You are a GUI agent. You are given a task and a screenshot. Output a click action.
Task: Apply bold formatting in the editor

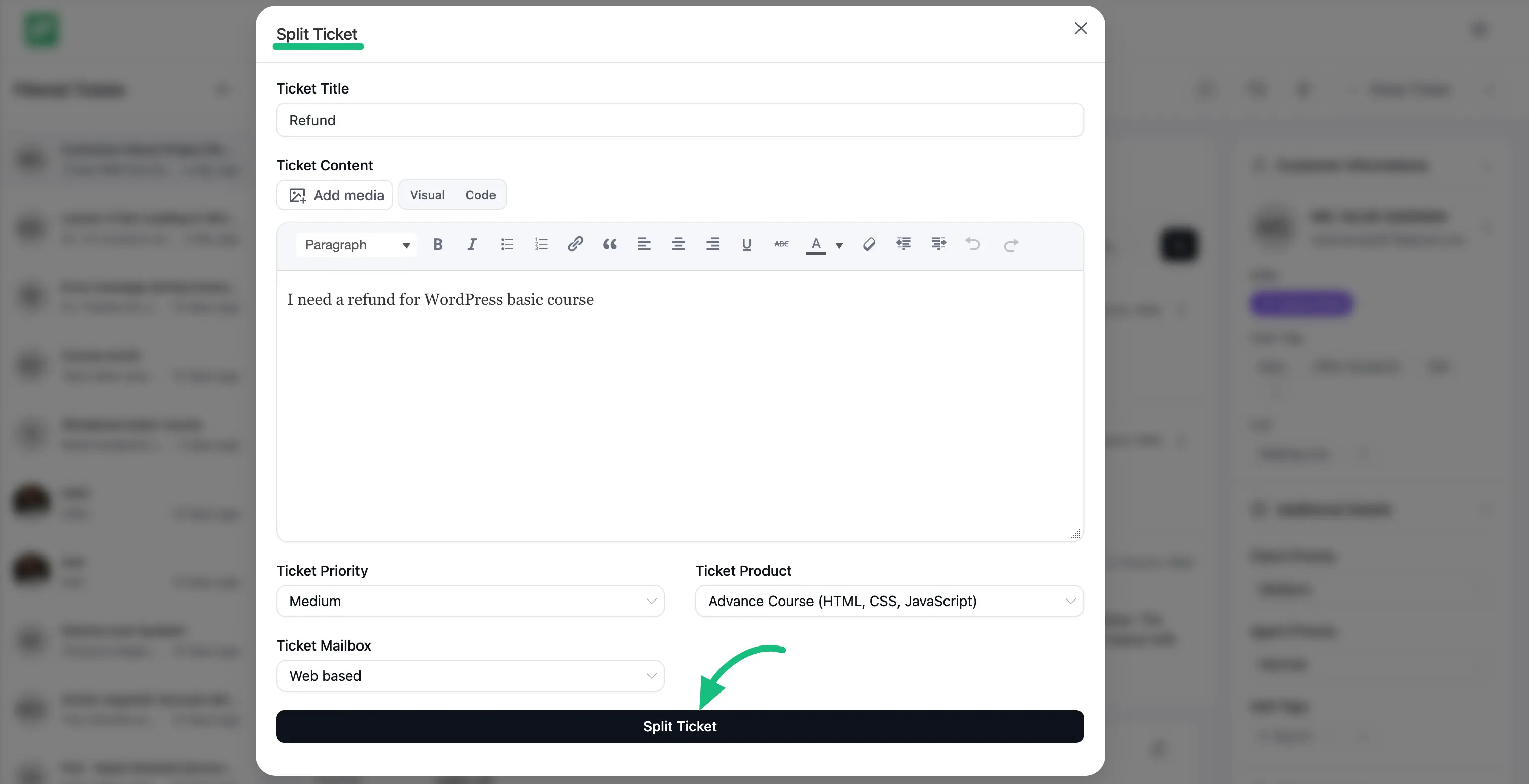[437, 244]
